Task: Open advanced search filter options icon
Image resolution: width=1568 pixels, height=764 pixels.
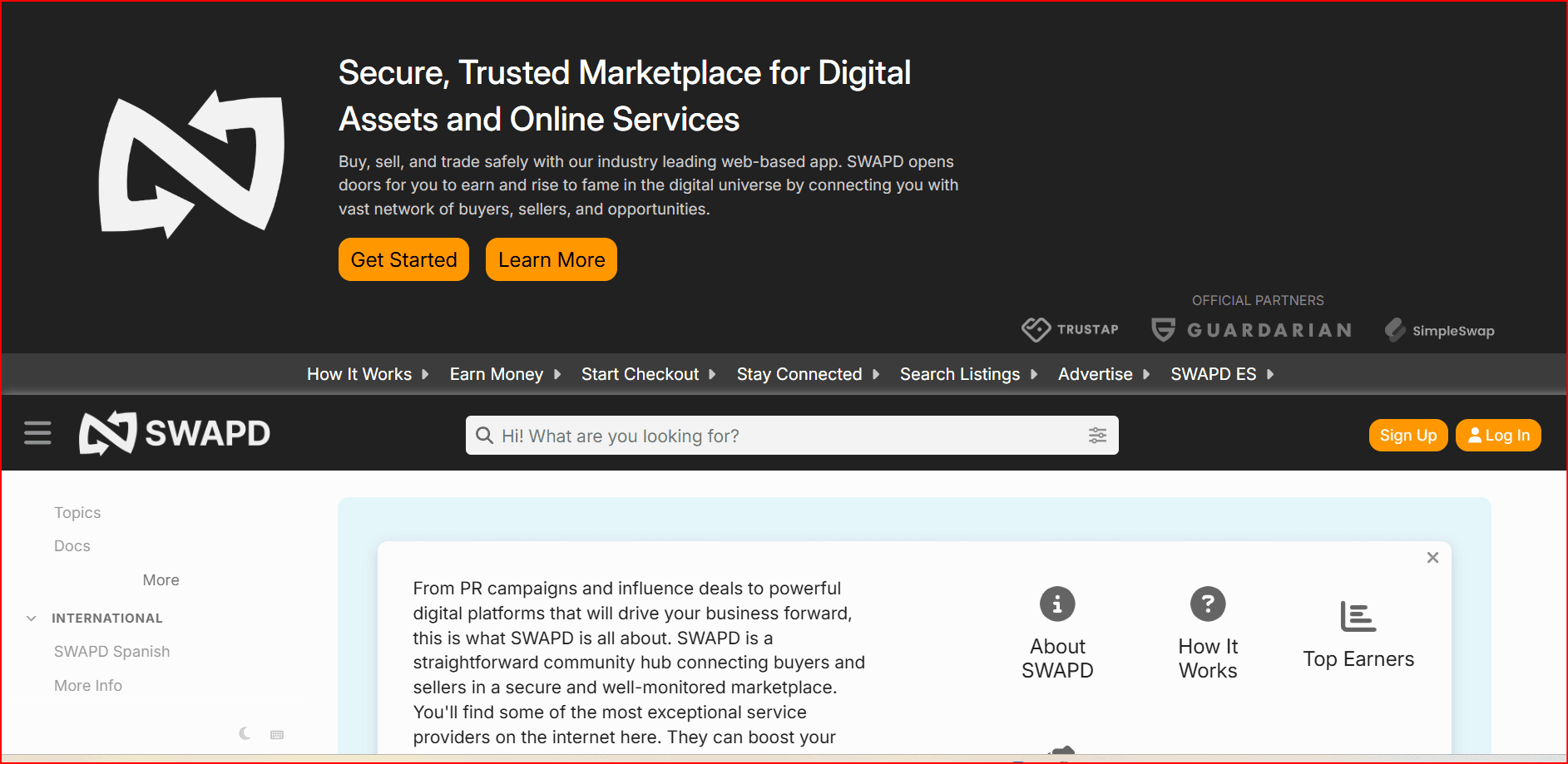Action: (x=1097, y=436)
